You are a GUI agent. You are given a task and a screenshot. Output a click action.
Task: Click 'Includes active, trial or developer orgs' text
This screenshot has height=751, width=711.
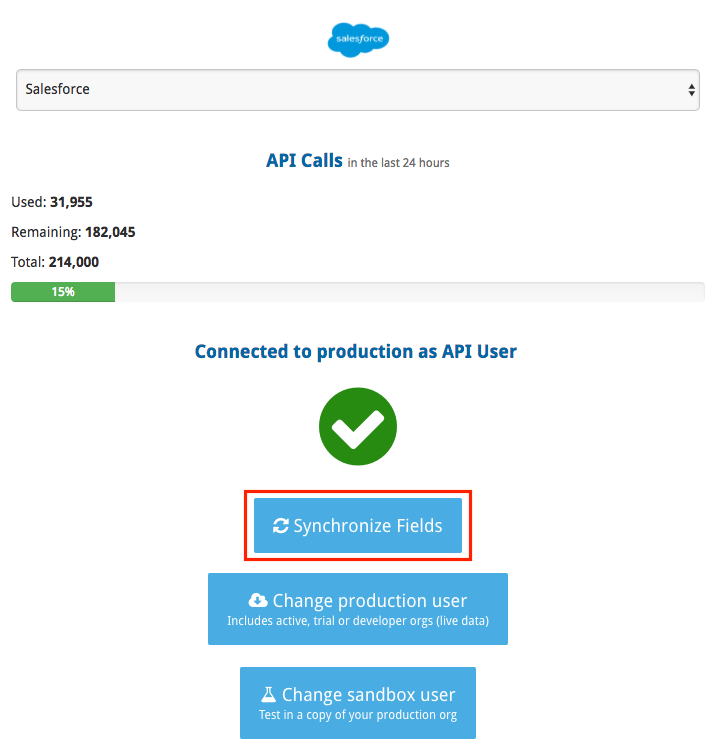(x=358, y=621)
